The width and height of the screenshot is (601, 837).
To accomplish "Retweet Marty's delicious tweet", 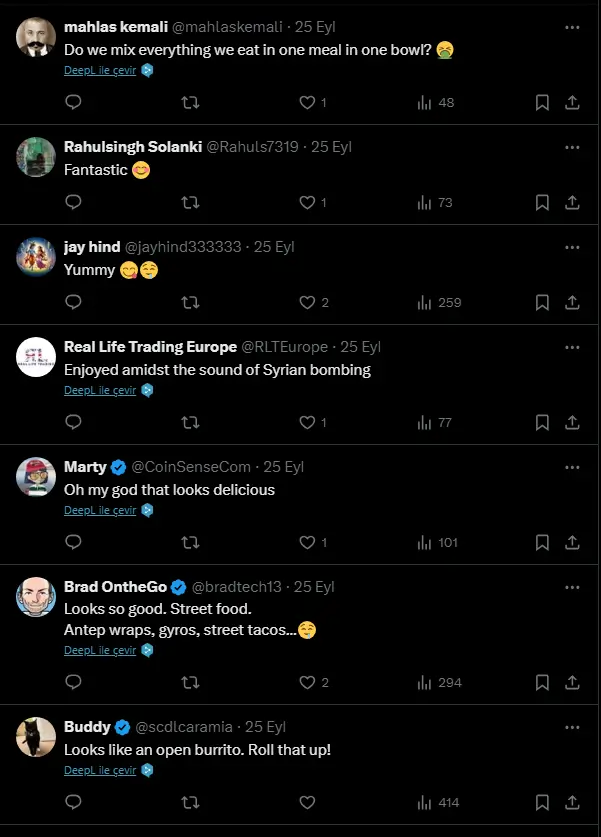I will [190, 542].
